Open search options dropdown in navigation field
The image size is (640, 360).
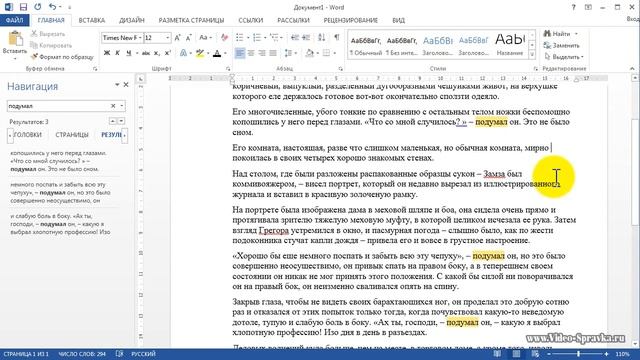122,106
